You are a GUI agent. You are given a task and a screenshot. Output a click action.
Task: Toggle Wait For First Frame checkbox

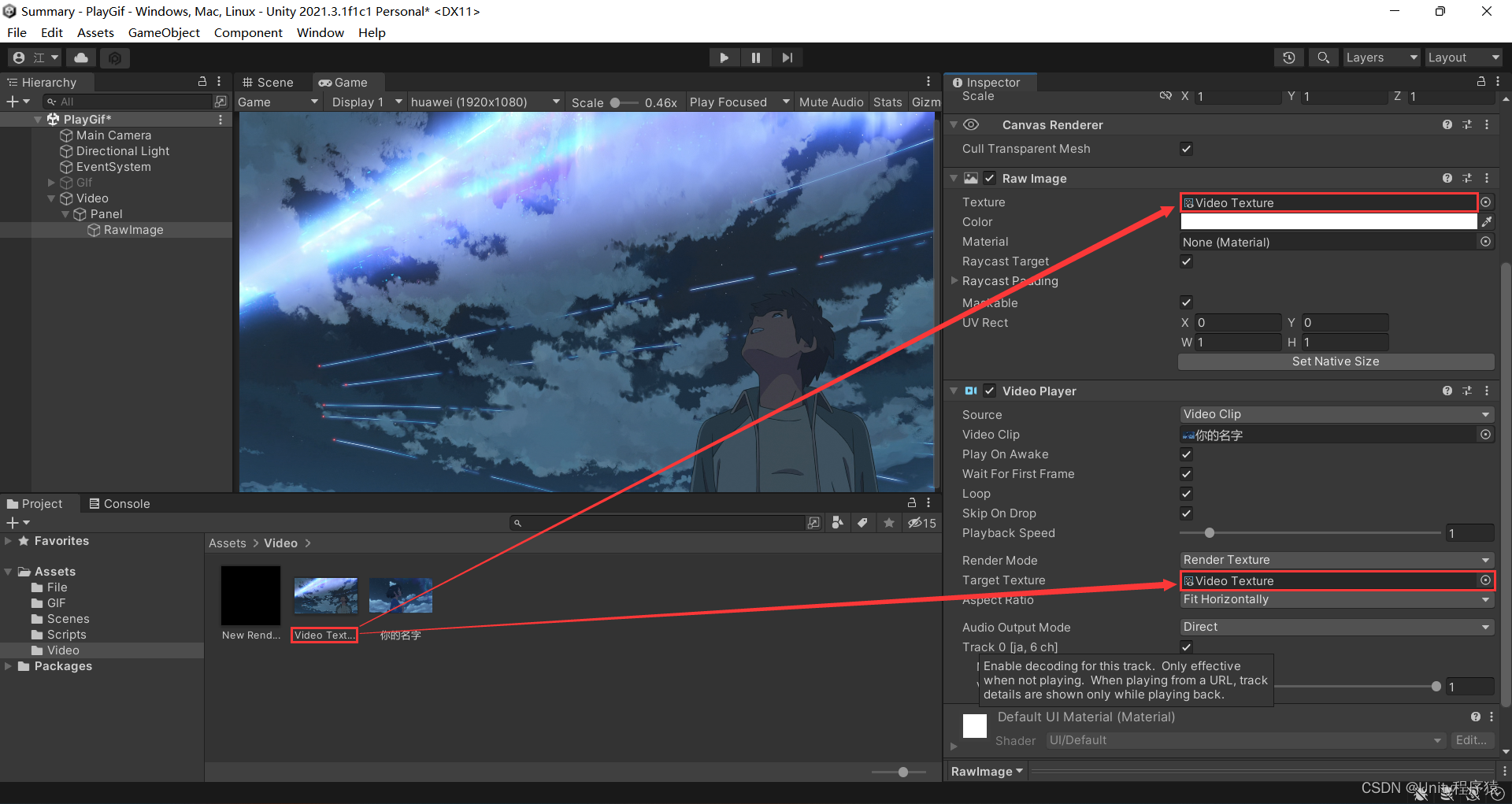1186,474
